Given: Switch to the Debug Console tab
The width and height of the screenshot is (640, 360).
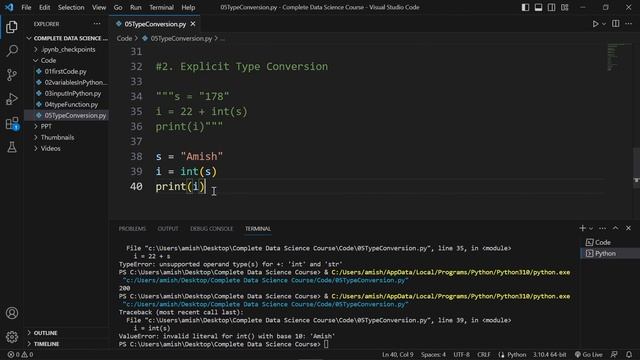Looking at the screenshot, I should (x=211, y=229).
